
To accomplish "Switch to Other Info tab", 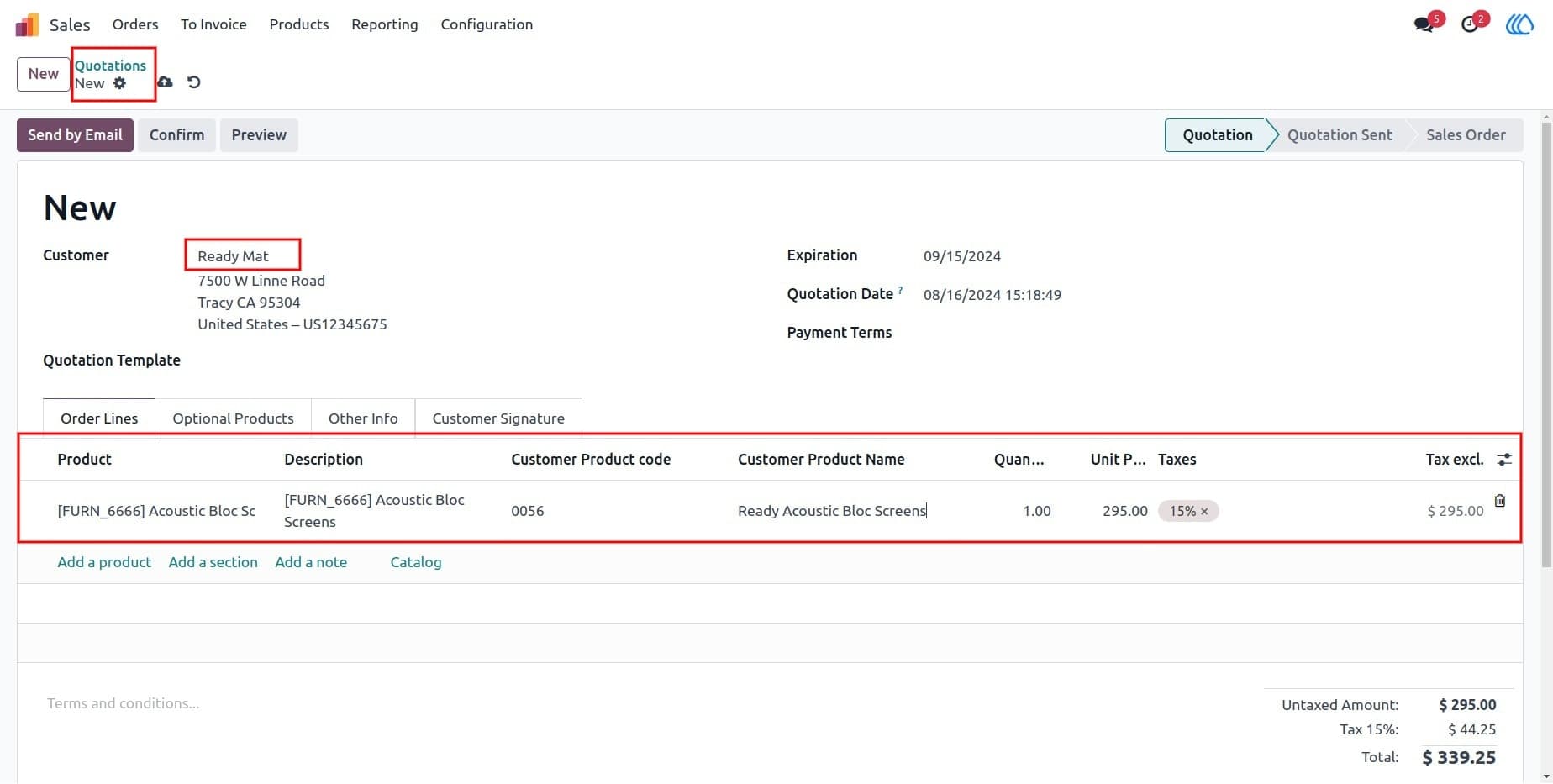I will (363, 418).
